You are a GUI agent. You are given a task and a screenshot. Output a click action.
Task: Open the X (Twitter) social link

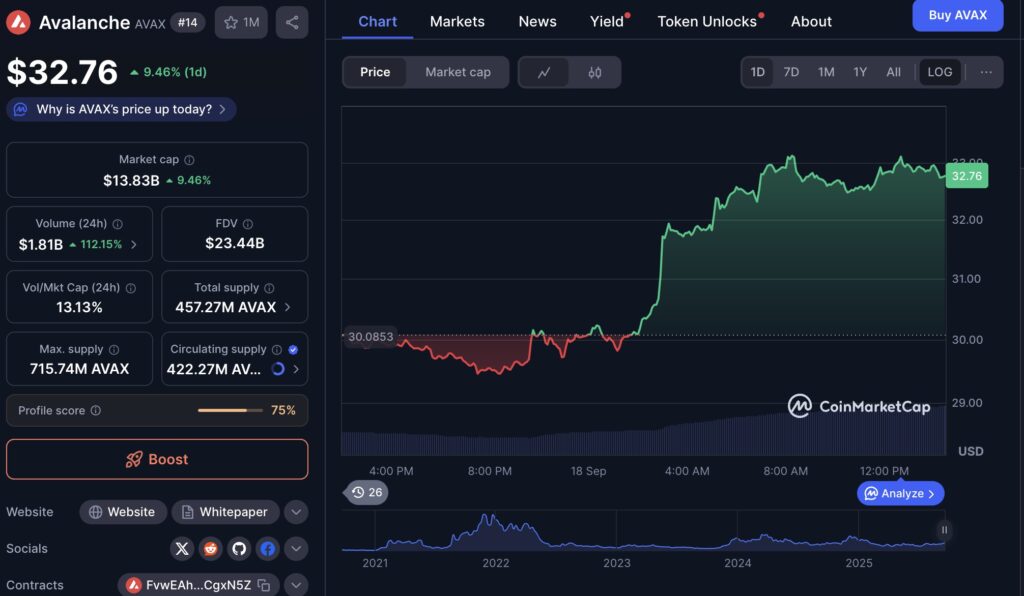coord(182,548)
